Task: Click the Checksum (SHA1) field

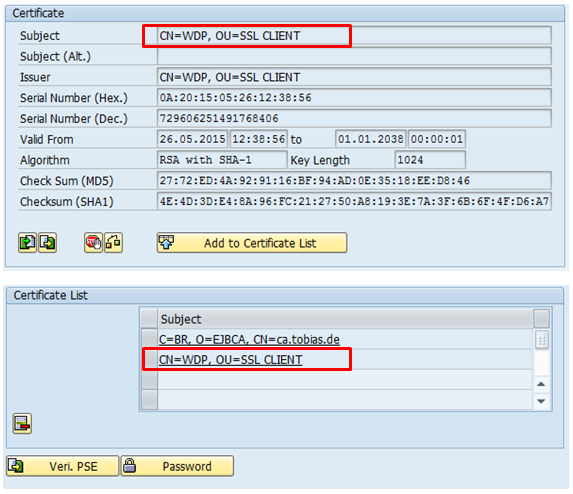Action: click(x=354, y=201)
